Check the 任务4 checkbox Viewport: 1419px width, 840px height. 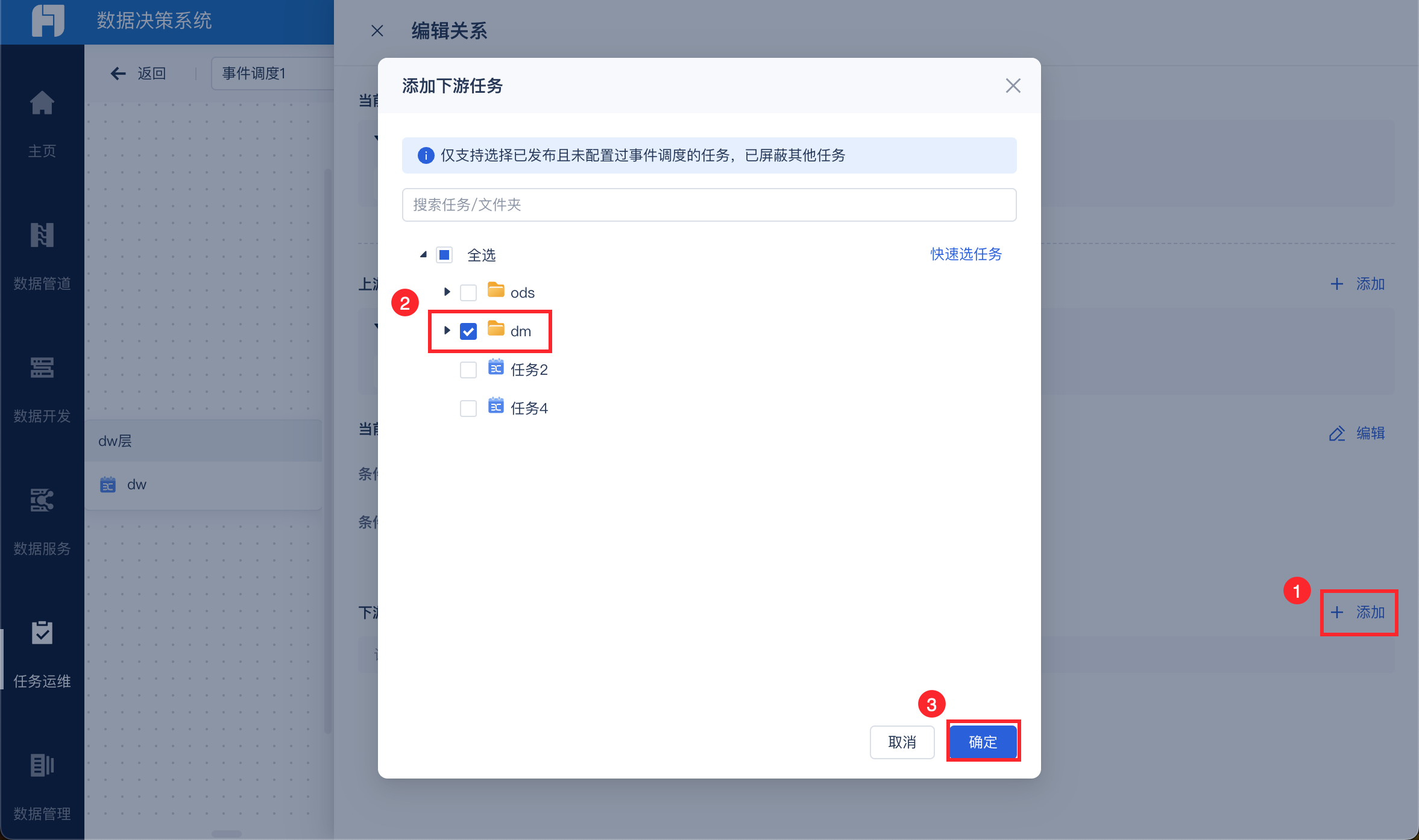click(x=468, y=409)
